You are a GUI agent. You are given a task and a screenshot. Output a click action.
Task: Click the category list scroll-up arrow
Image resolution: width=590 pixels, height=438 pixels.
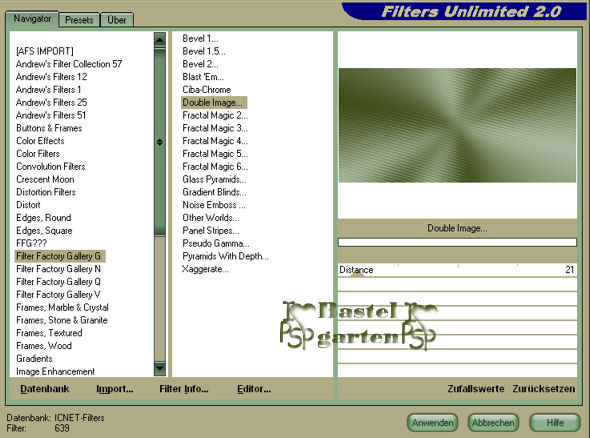160,39
